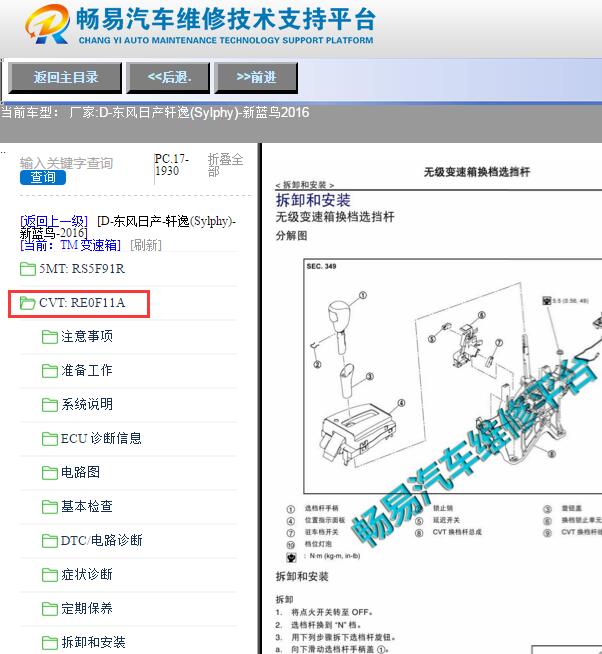Click the 折叠全部 collapse all link
The width and height of the screenshot is (602, 654).
pyautogui.click(x=225, y=165)
